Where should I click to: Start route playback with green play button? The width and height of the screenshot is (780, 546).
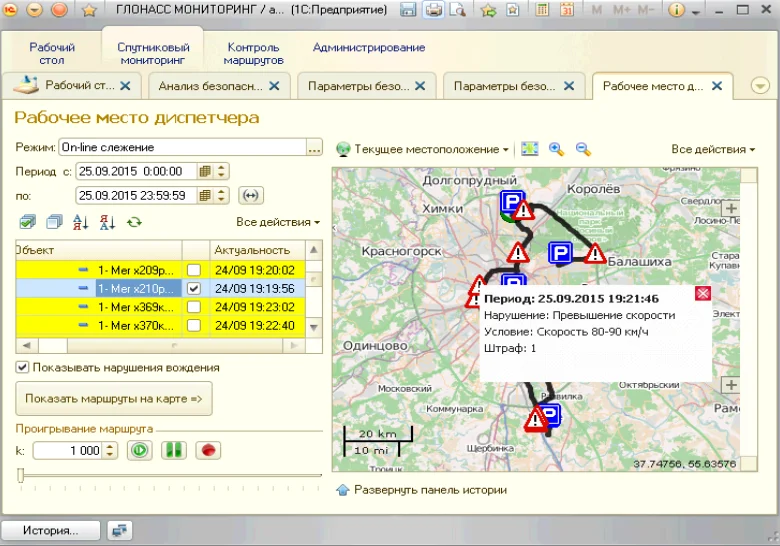[139, 450]
